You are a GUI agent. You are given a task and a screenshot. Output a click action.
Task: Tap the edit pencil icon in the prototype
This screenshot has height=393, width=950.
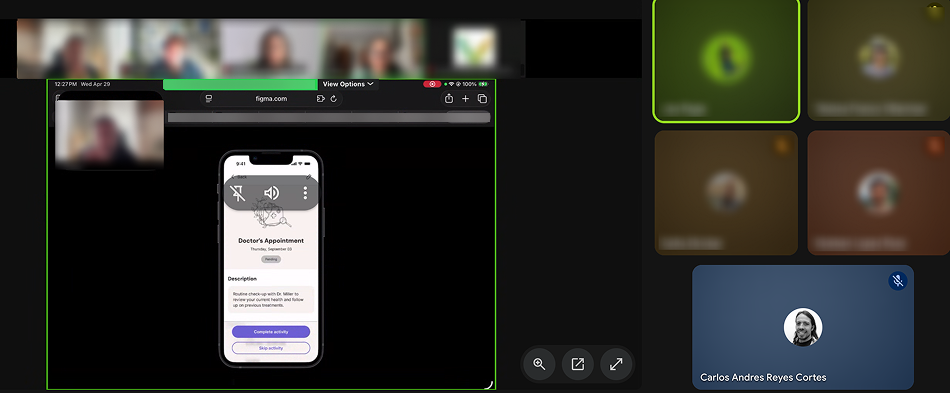pyautogui.click(x=308, y=177)
